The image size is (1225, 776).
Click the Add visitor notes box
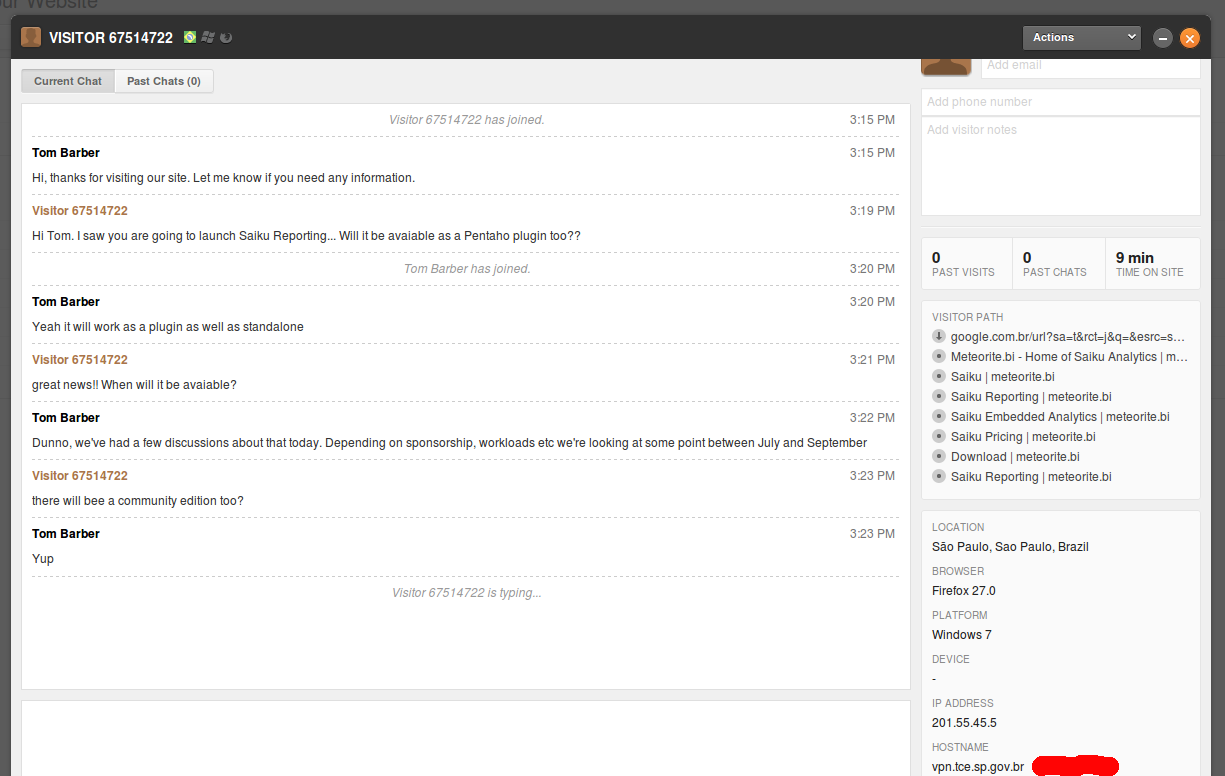(x=1060, y=166)
